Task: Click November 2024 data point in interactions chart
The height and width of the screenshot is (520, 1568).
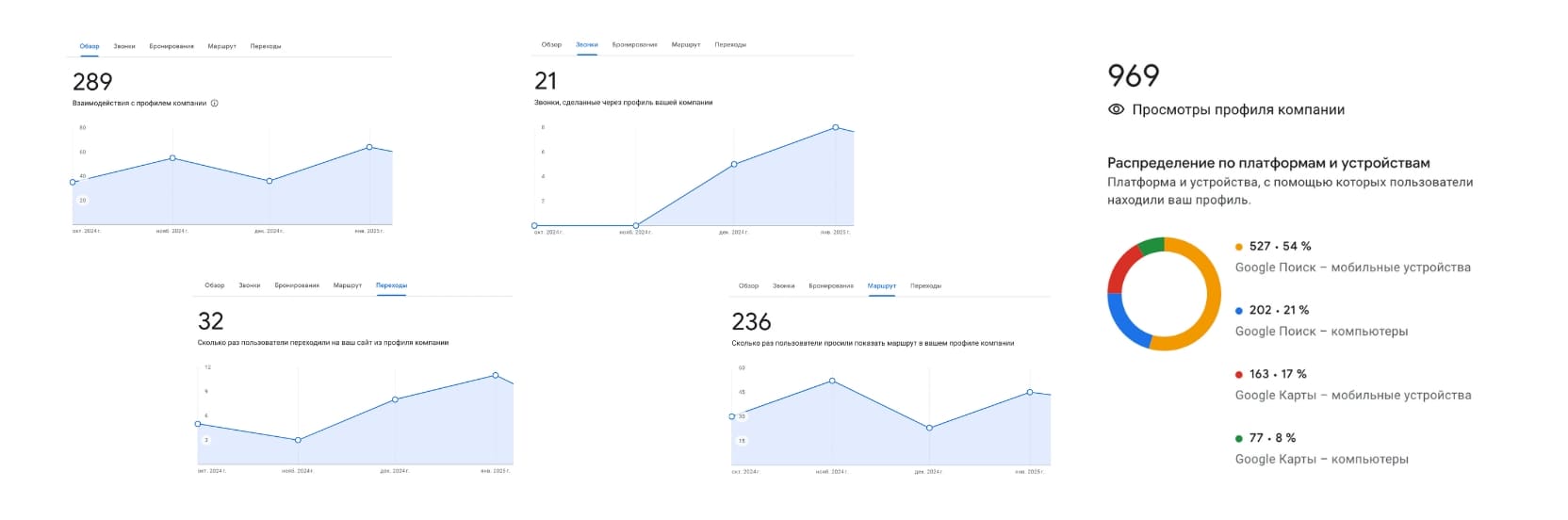Action: 172,158
